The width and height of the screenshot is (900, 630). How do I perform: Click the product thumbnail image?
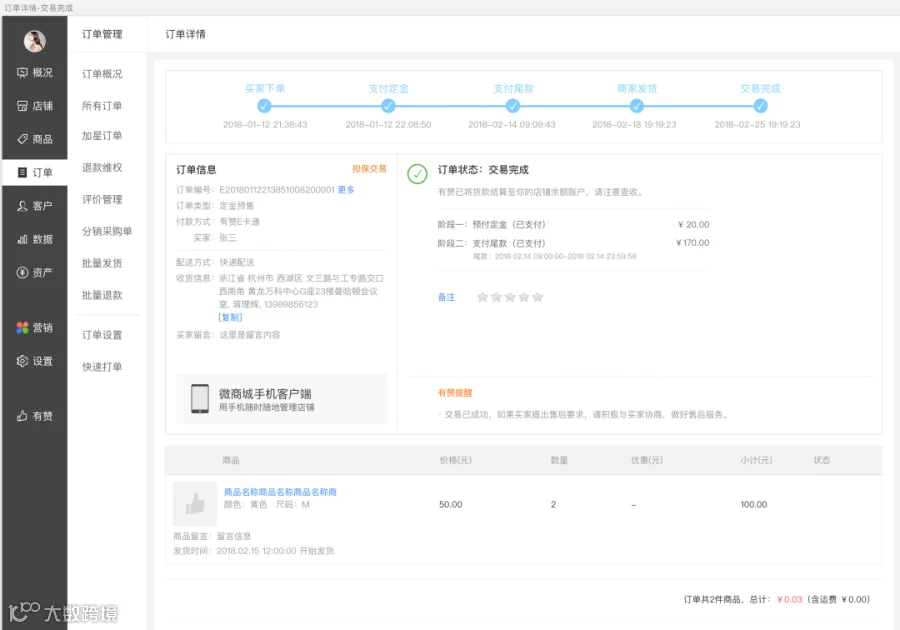click(x=195, y=504)
